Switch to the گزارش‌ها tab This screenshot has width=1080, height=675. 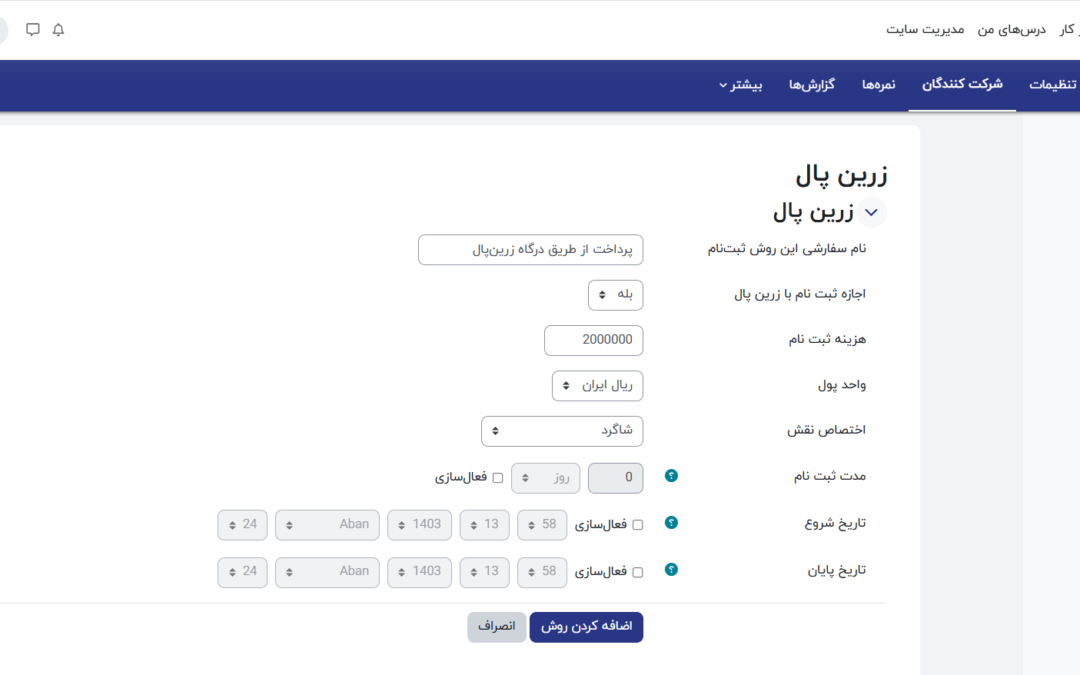click(811, 85)
